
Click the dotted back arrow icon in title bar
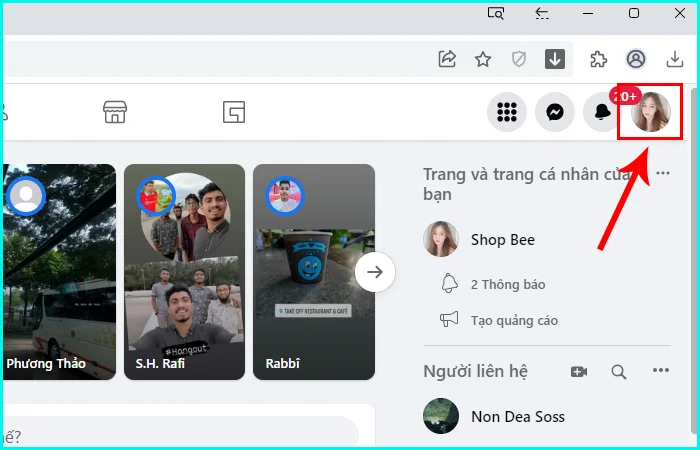click(x=542, y=13)
